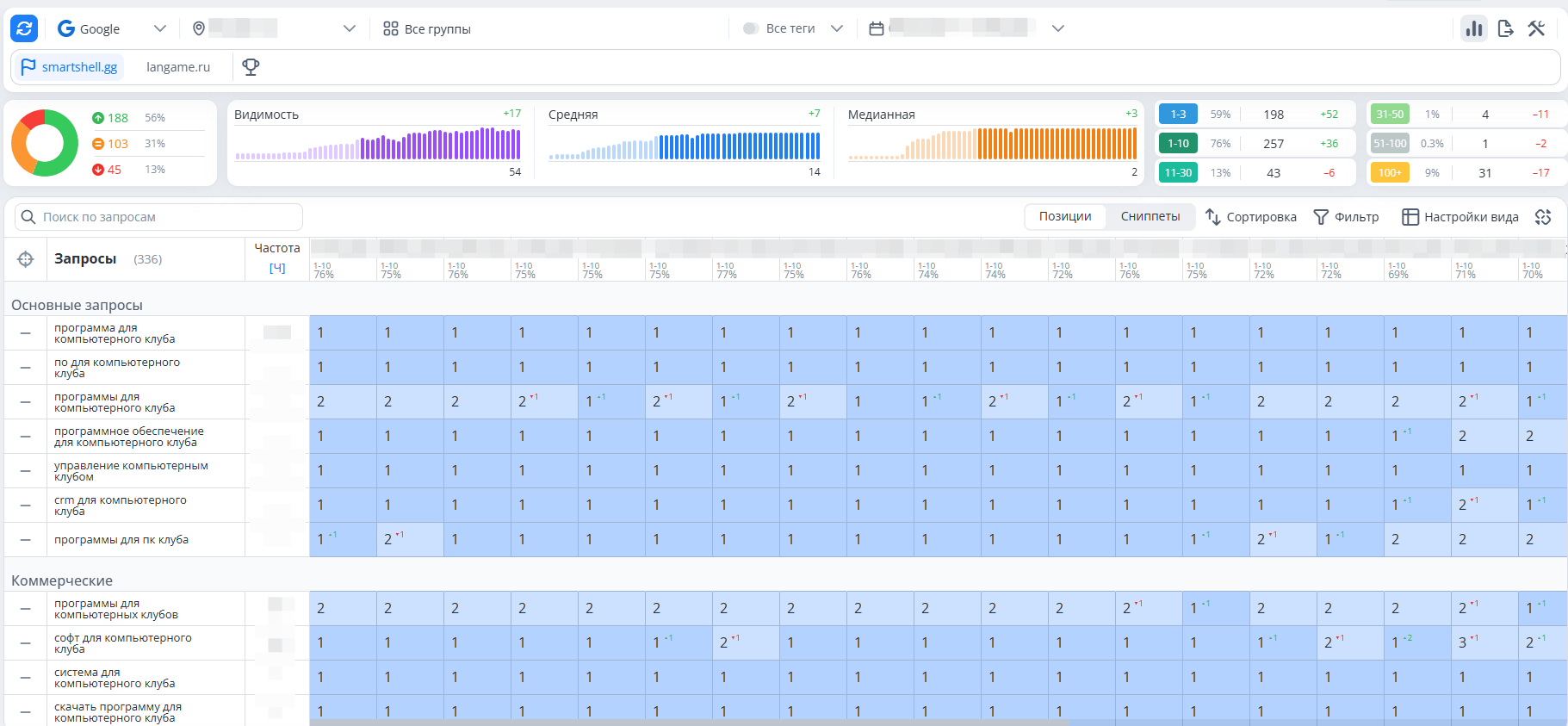Click the blue refresh sync icon
Viewport: 1568px width, 726px height.
(x=24, y=28)
